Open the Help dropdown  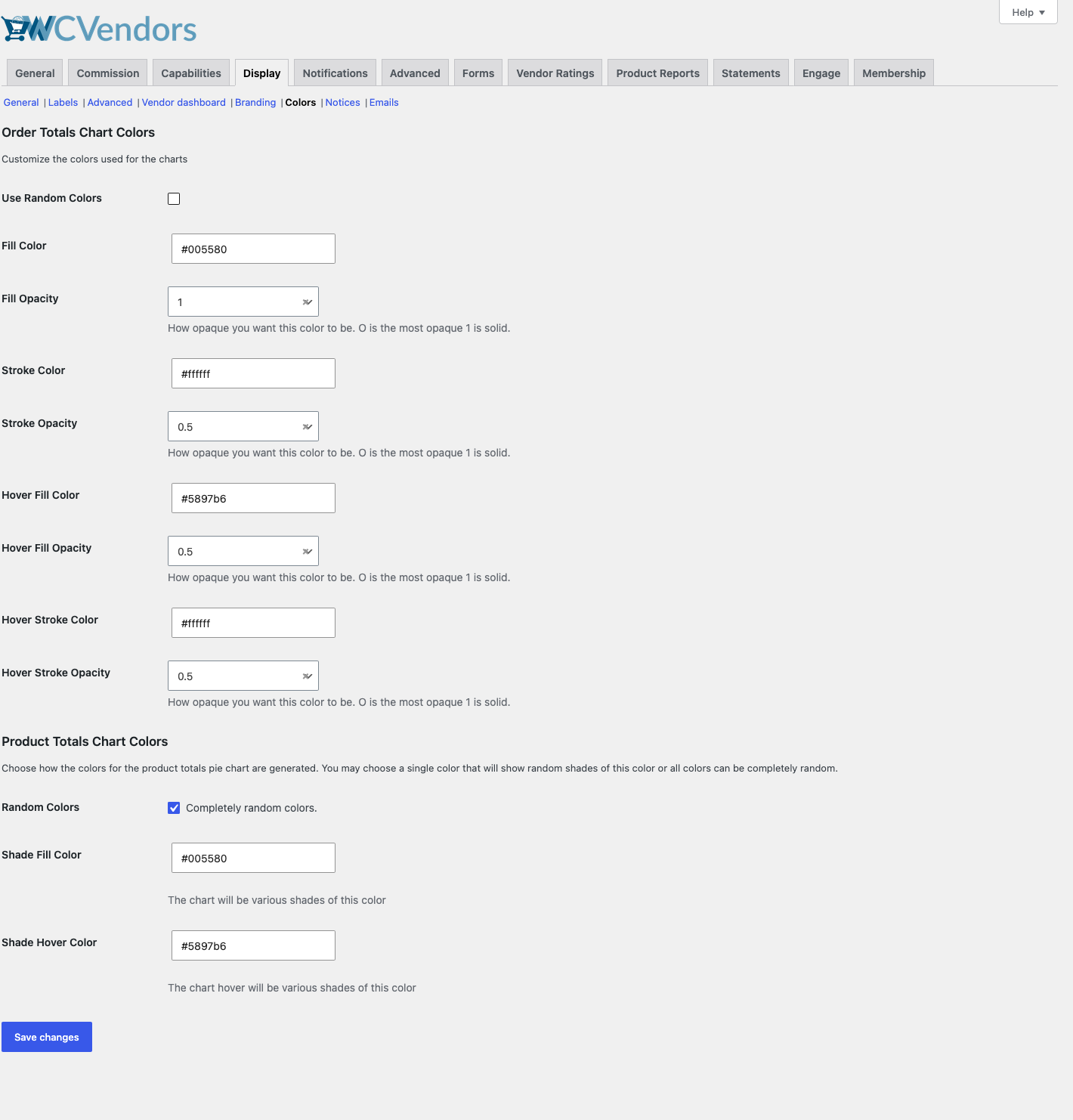pos(1028,12)
